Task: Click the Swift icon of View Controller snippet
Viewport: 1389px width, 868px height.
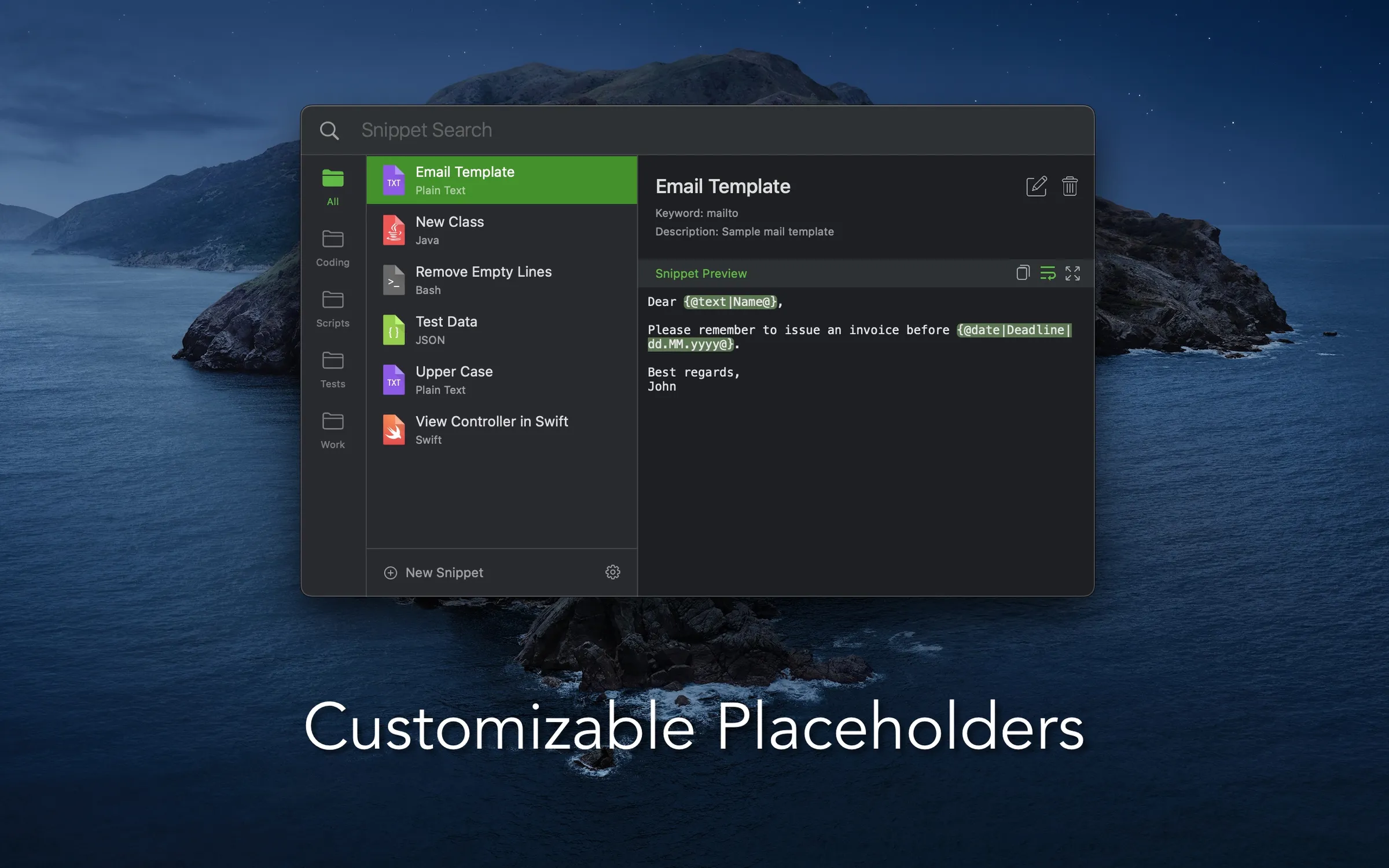Action: 394,430
